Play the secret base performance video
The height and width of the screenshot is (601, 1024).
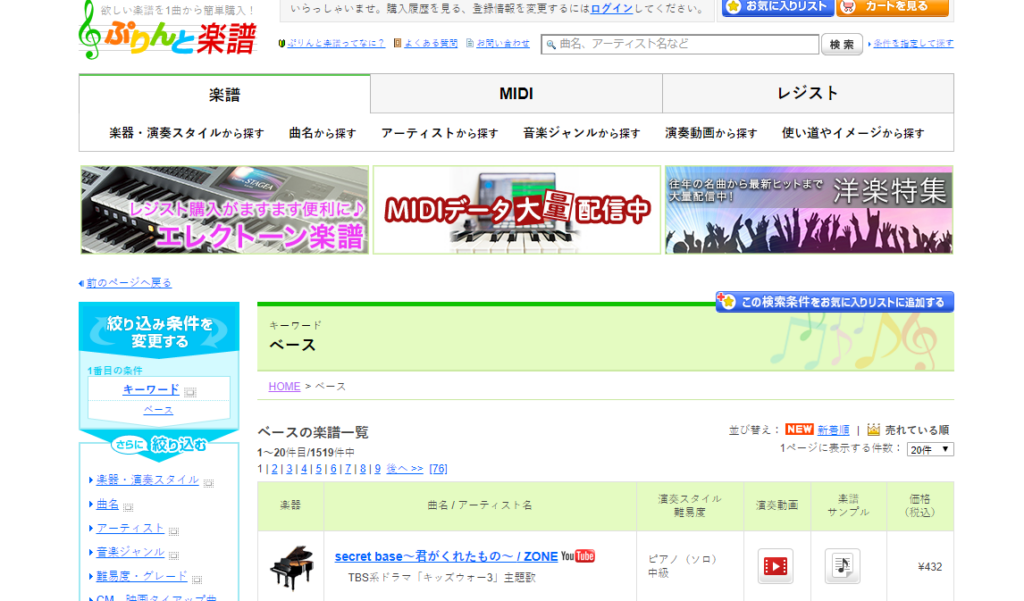point(775,566)
